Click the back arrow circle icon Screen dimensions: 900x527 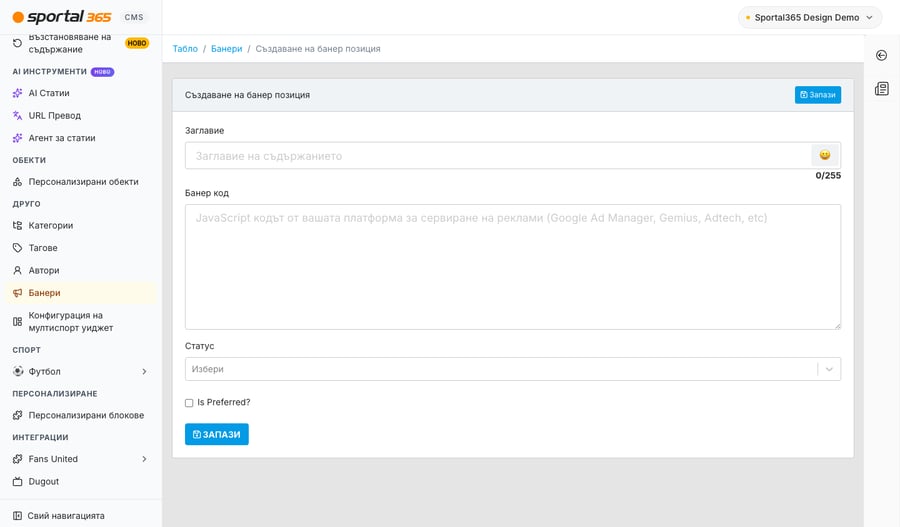pos(882,55)
